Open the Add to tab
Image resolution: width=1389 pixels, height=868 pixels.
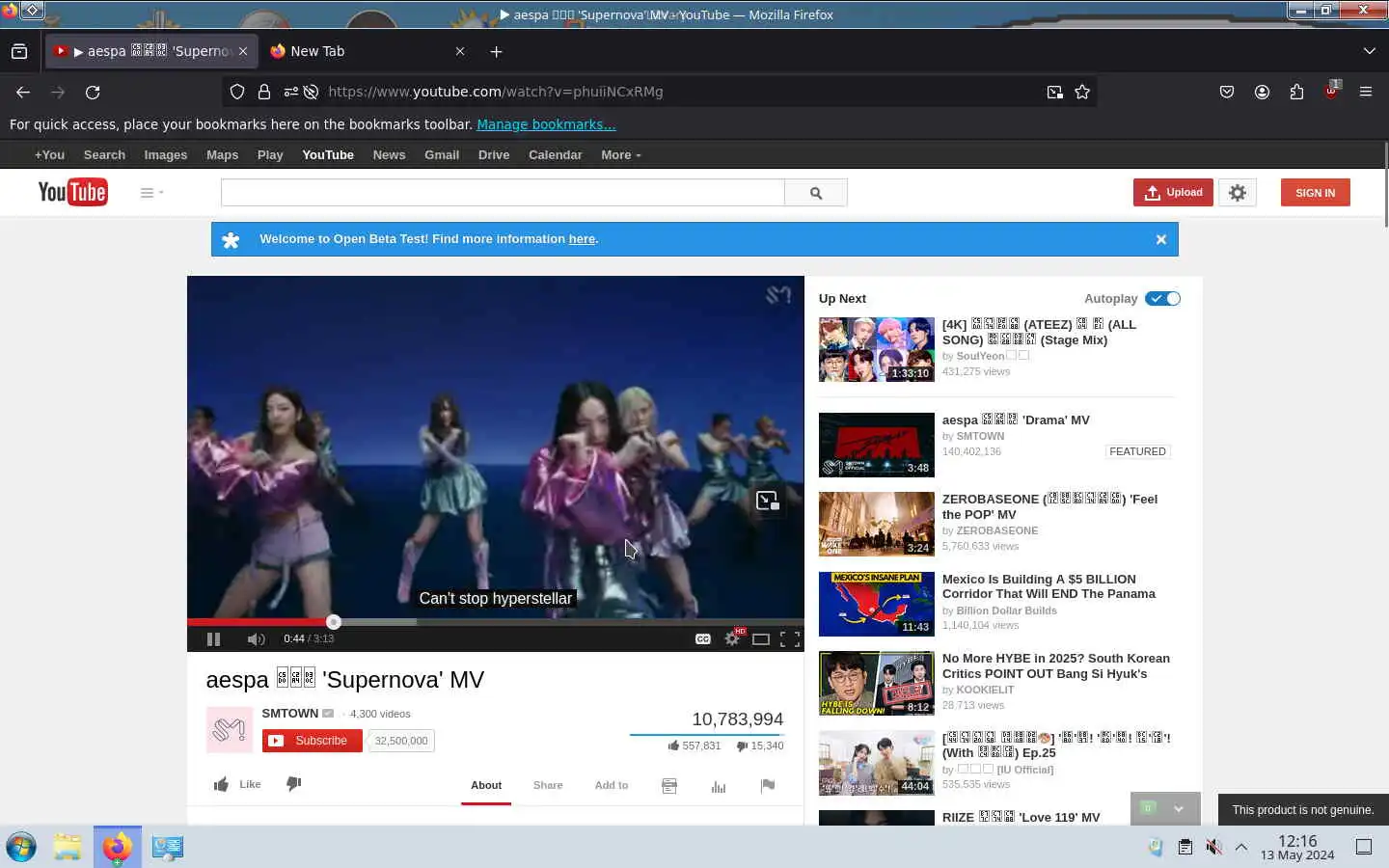click(x=612, y=785)
